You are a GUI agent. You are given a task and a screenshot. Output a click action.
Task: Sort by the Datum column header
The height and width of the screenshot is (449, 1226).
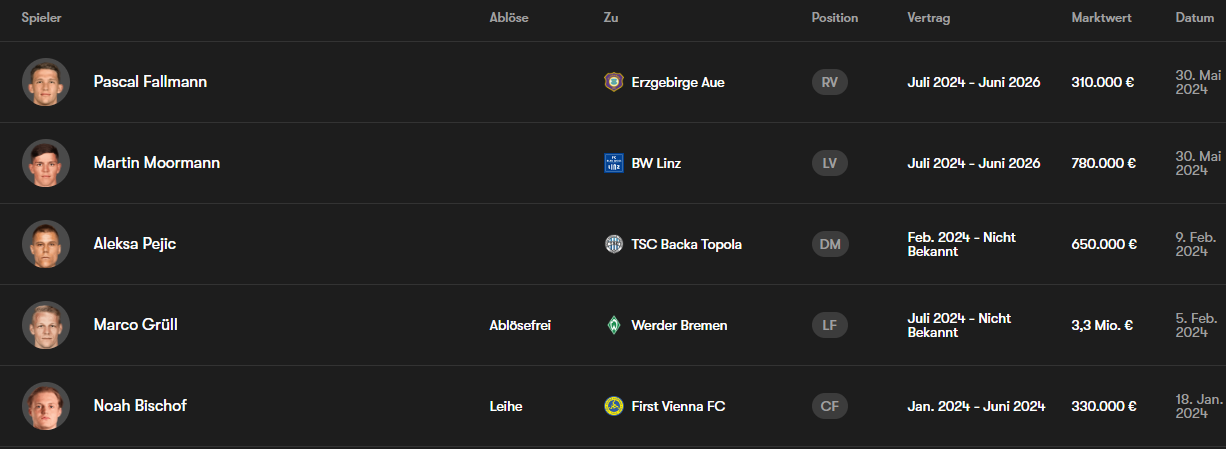click(1194, 18)
